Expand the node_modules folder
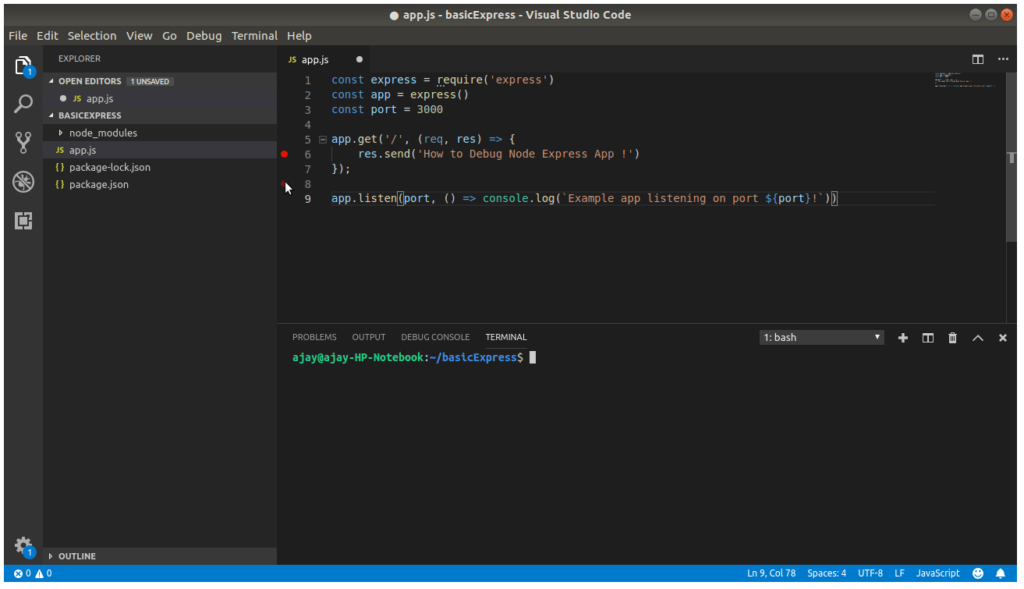 tap(61, 133)
